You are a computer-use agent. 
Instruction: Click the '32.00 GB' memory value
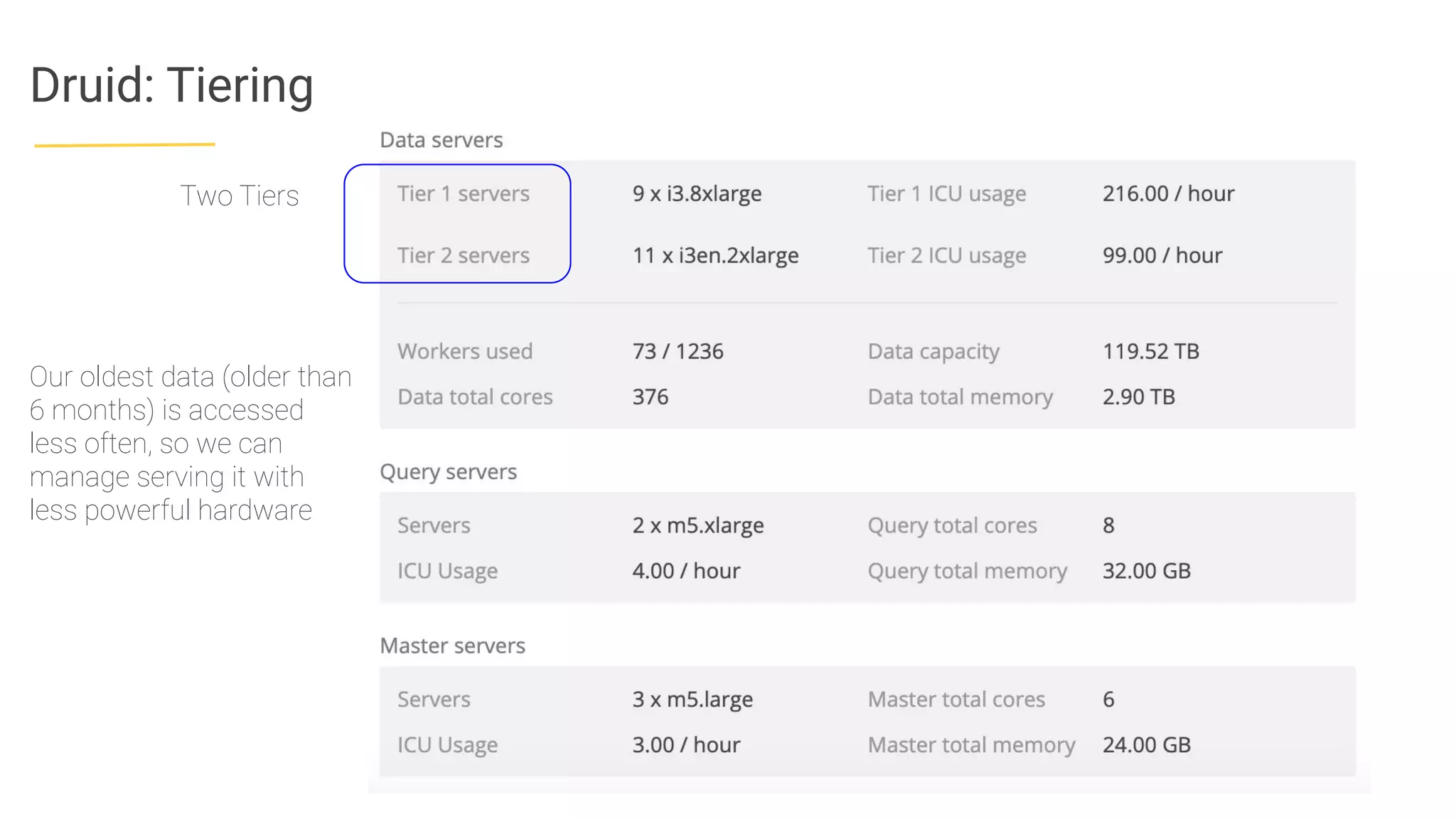click(x=1147, y=571)
